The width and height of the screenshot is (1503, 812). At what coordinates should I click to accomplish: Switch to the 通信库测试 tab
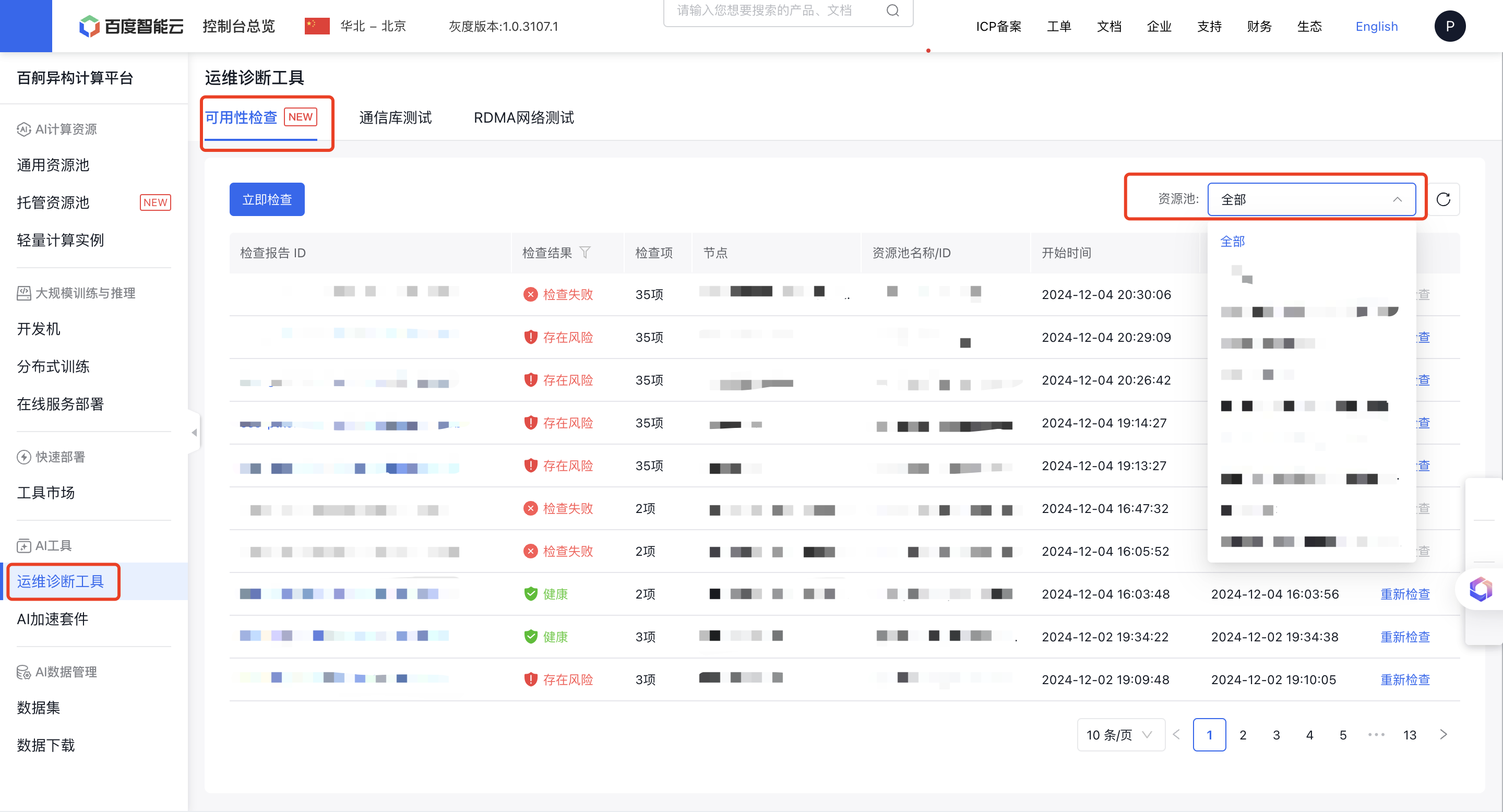(x=395, y=117)
